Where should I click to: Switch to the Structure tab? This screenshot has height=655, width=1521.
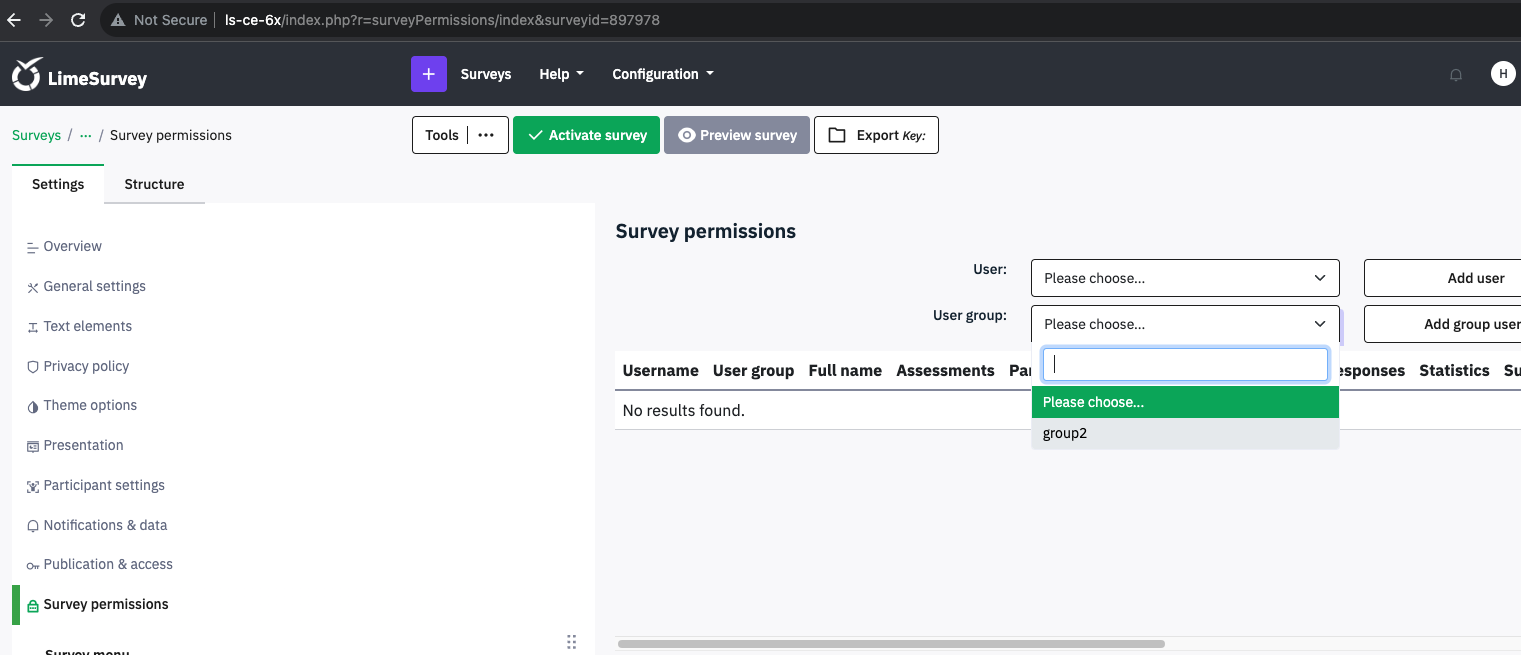tap(154, 184)
